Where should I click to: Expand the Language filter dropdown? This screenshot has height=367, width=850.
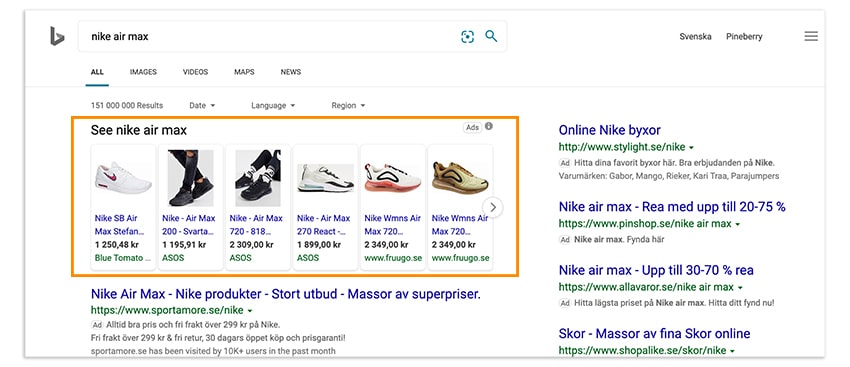point(273,106)
